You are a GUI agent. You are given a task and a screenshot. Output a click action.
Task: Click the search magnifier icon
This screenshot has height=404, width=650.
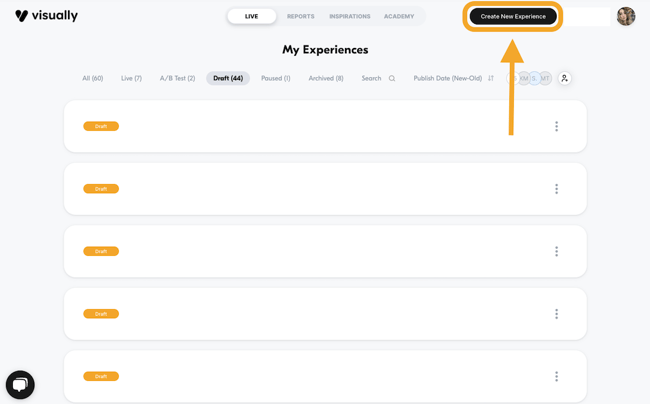coord(392,78)
